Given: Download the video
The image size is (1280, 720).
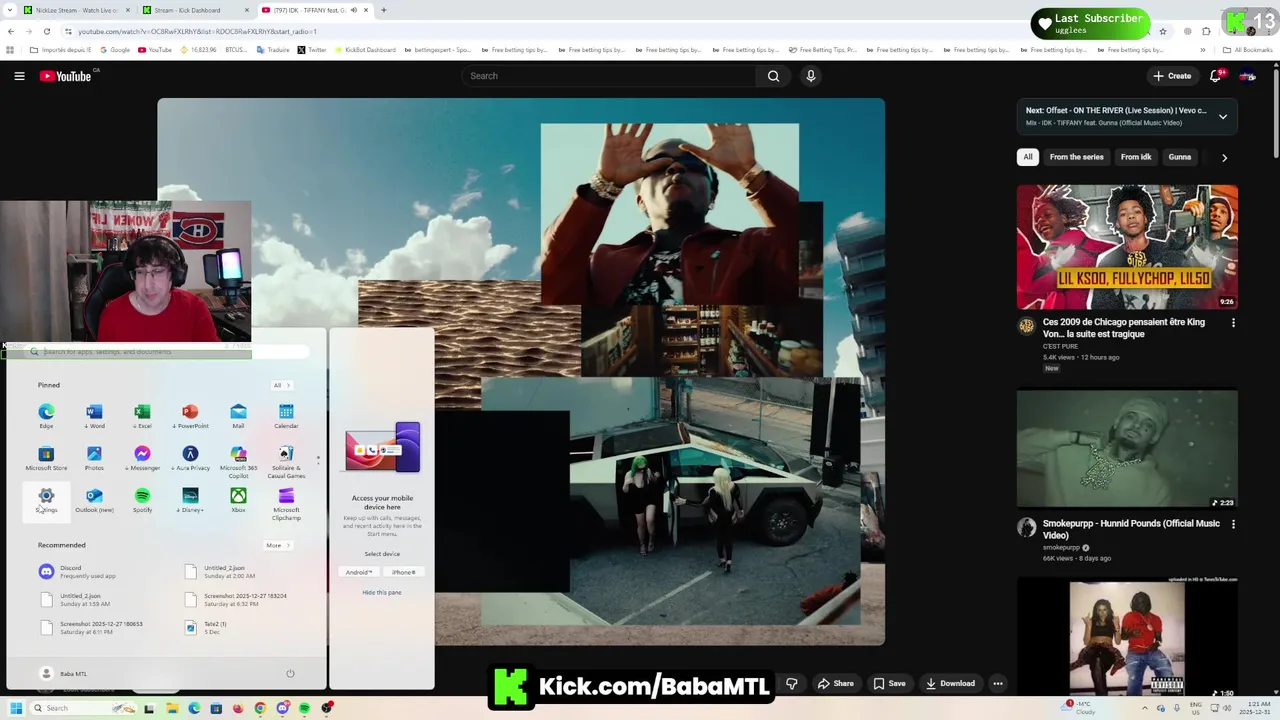Looking at the screenshot, I should click(x=950, y=684).
